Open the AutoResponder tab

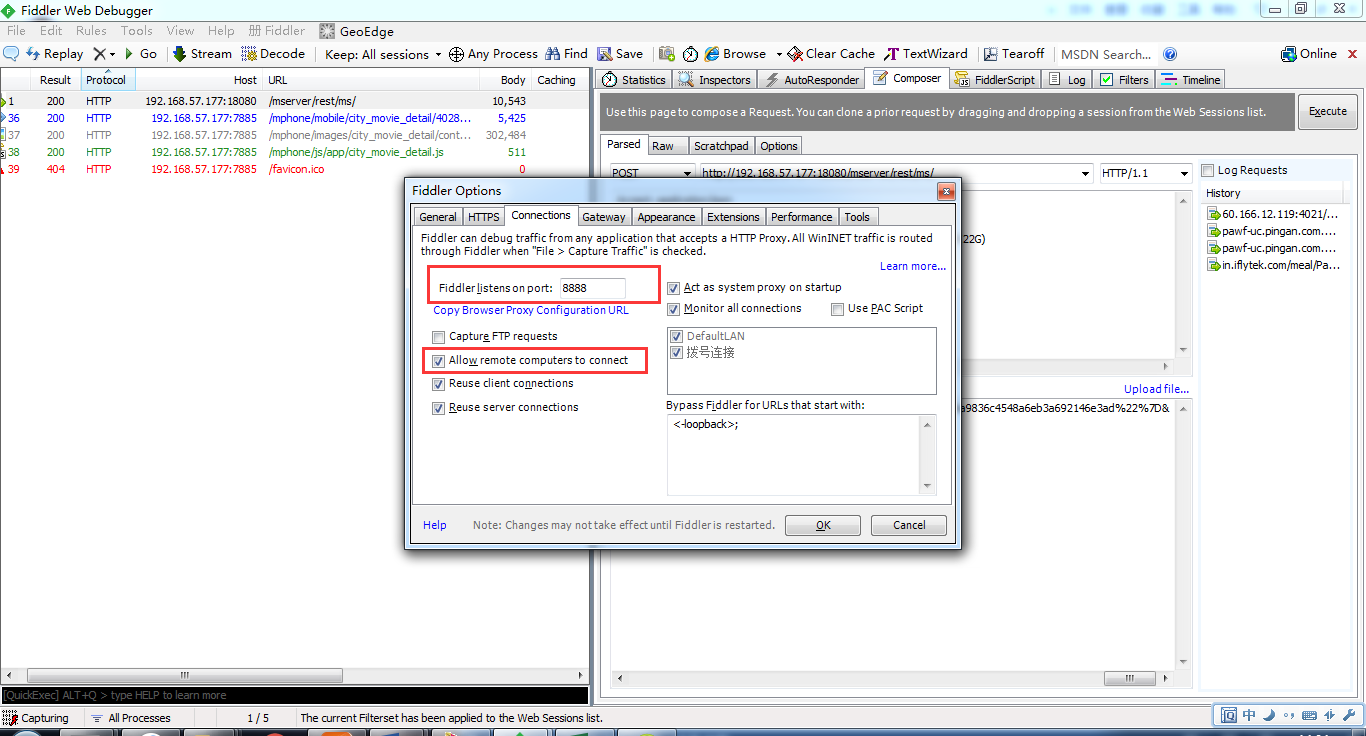[811, 80]
